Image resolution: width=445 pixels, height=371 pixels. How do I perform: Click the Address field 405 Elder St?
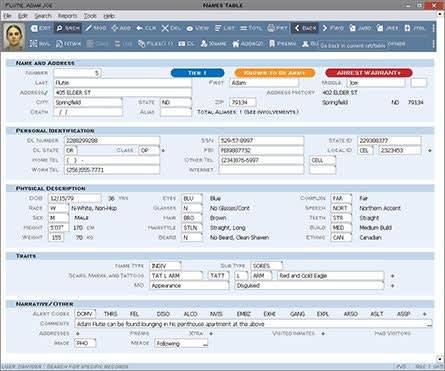(x=122, y=92)
